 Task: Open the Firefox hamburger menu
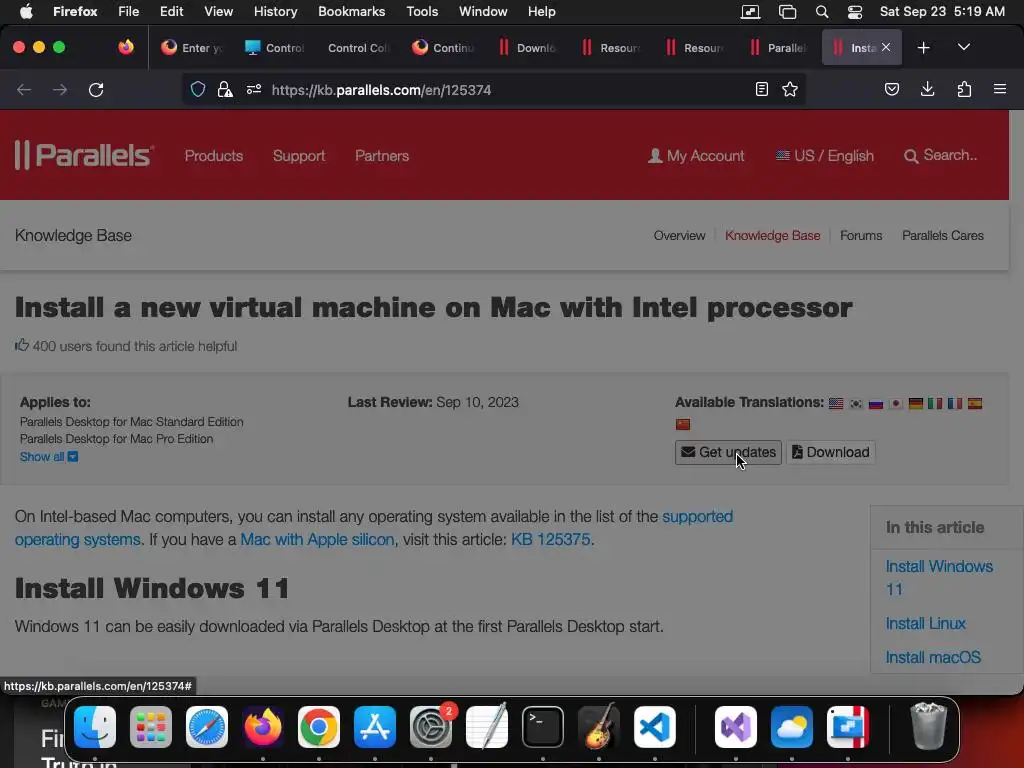(1000, 89)
